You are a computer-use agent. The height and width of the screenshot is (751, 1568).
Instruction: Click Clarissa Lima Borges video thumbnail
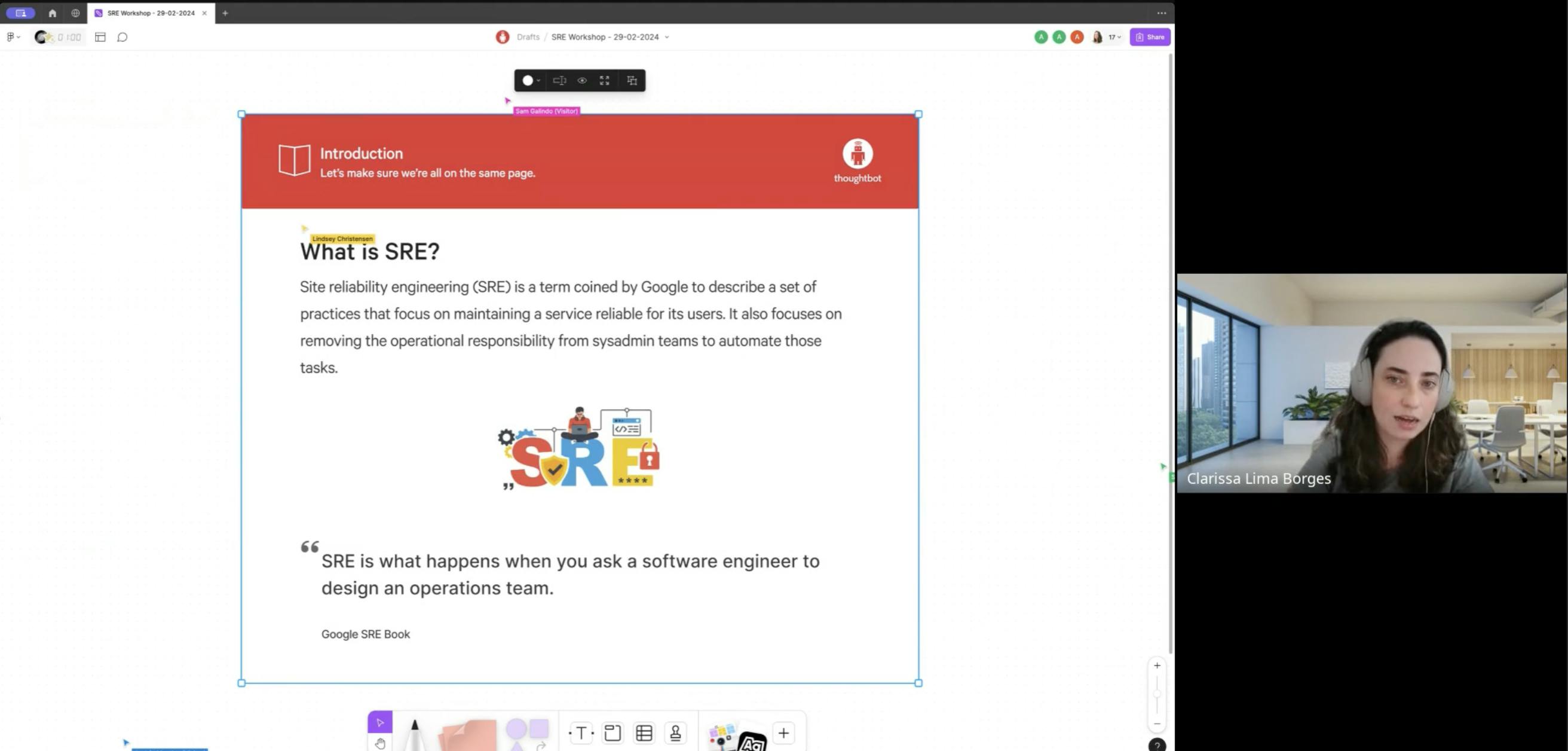1371,383
